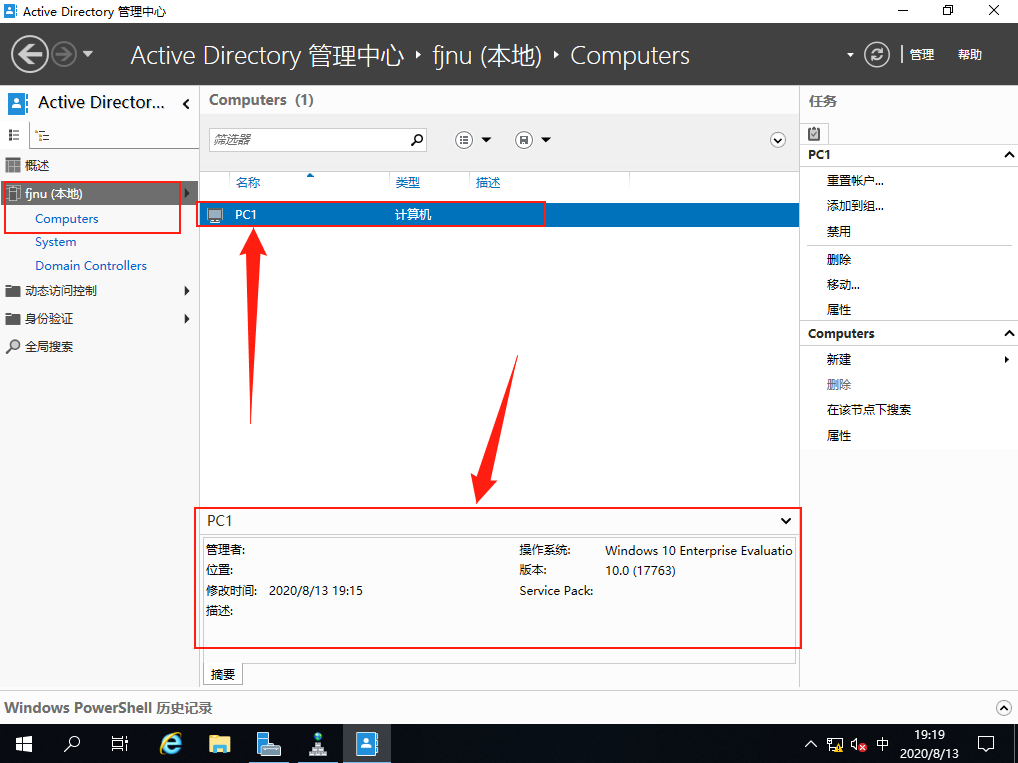Sort by the 描述 column header
Screen dimensions: 1018x763
click(488, 182)
